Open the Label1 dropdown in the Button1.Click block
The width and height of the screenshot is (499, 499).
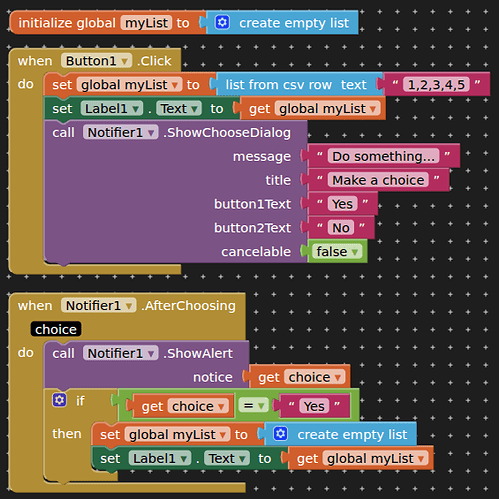[x=112, y=109]
